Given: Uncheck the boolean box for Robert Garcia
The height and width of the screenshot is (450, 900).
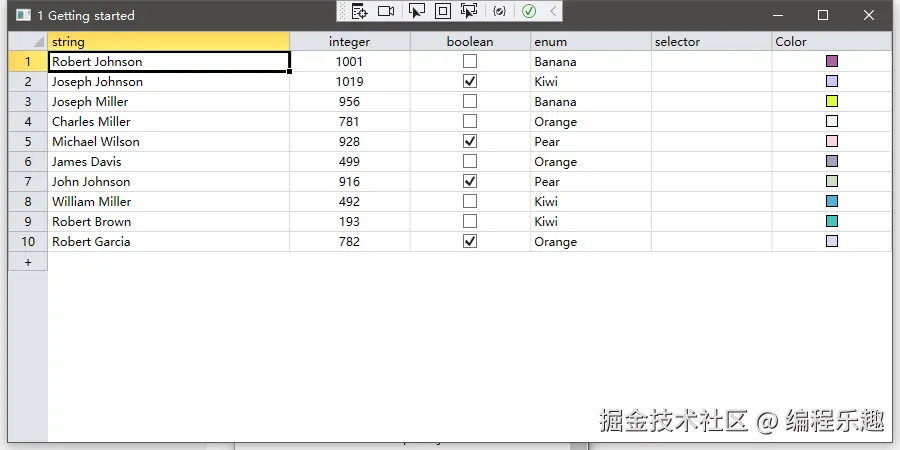Looking at the screenshot, I should [x=470, y=242].
